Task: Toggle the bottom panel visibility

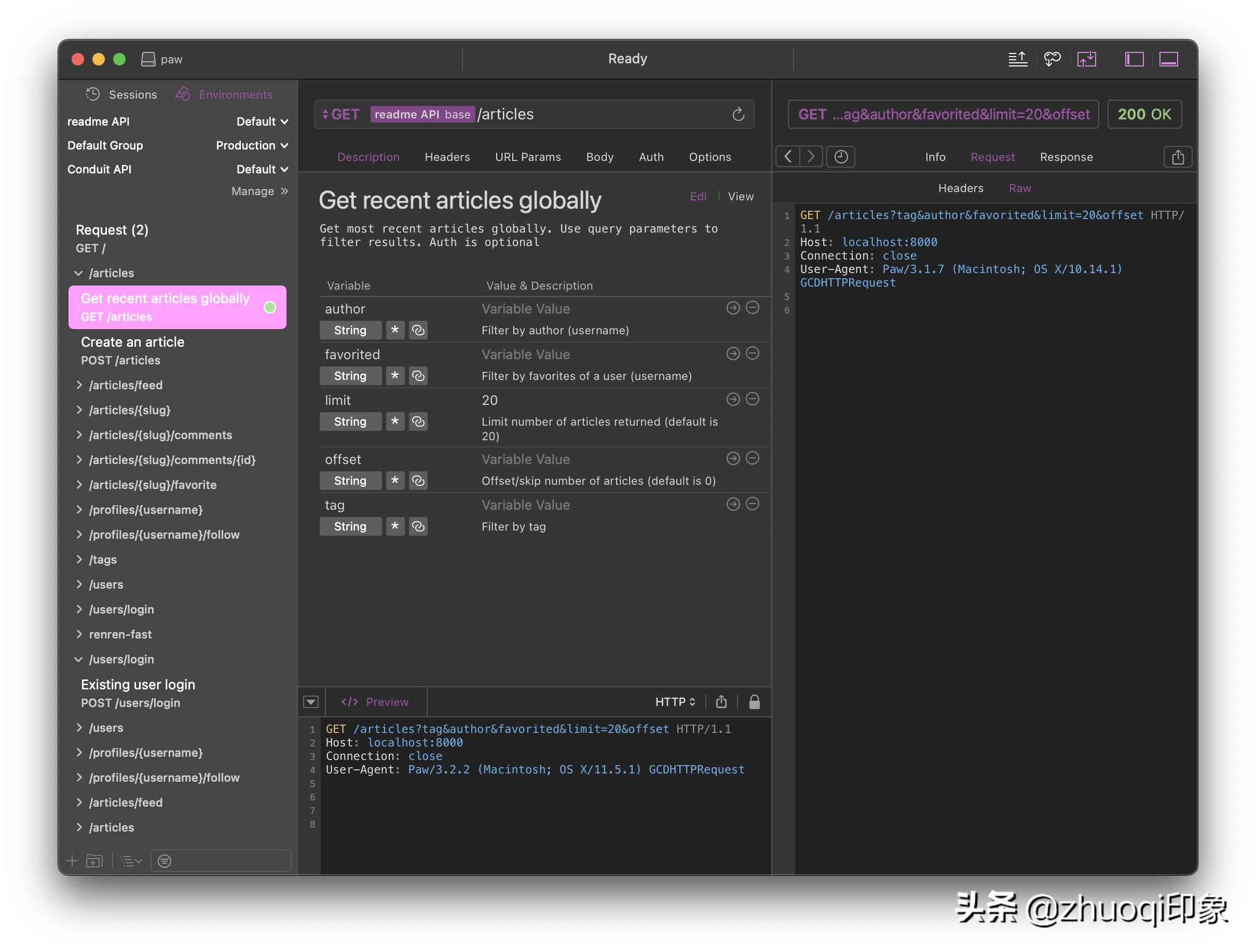Action: tap(1169, 59)
